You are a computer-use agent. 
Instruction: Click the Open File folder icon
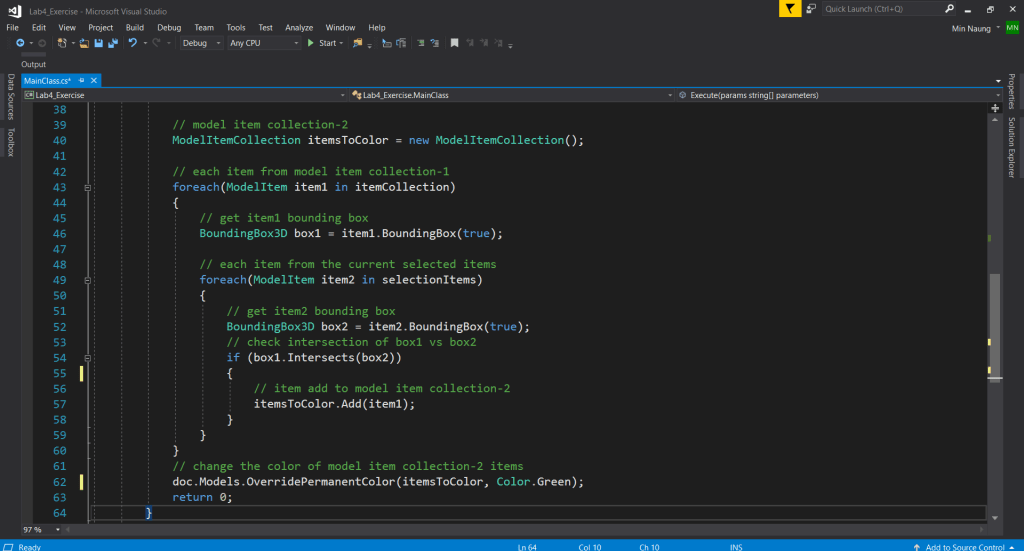(85, 44)
